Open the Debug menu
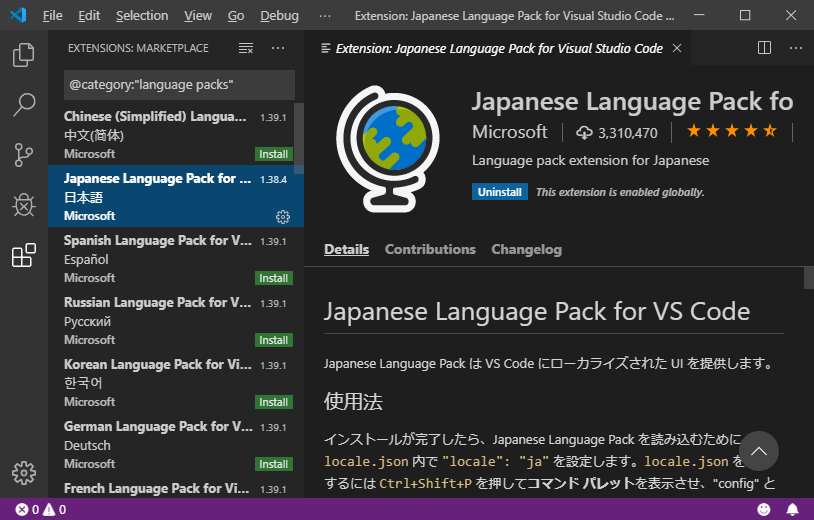 (x=279, y=16)
